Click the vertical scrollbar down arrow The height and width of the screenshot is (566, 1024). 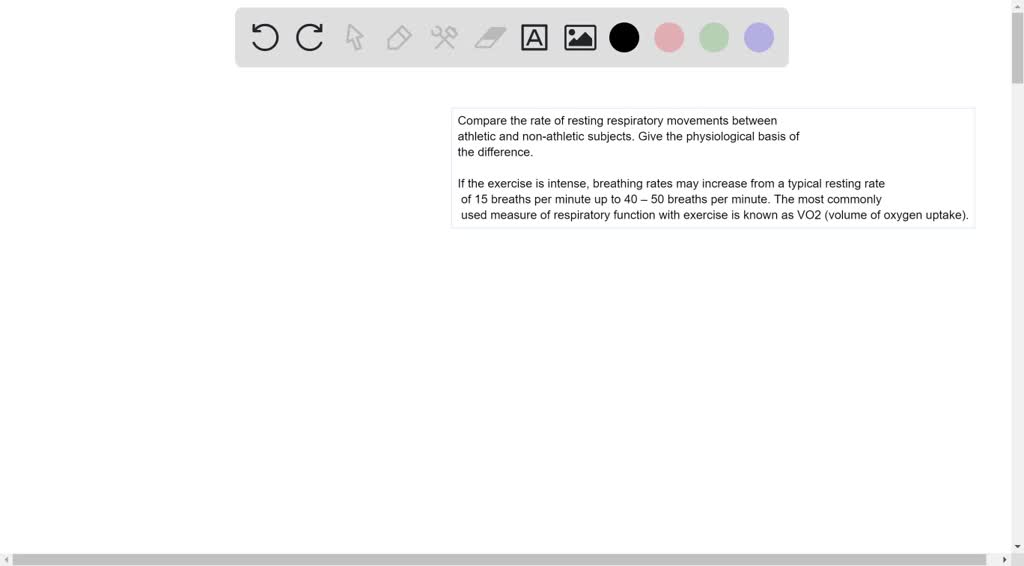[x=1017, y=545]
